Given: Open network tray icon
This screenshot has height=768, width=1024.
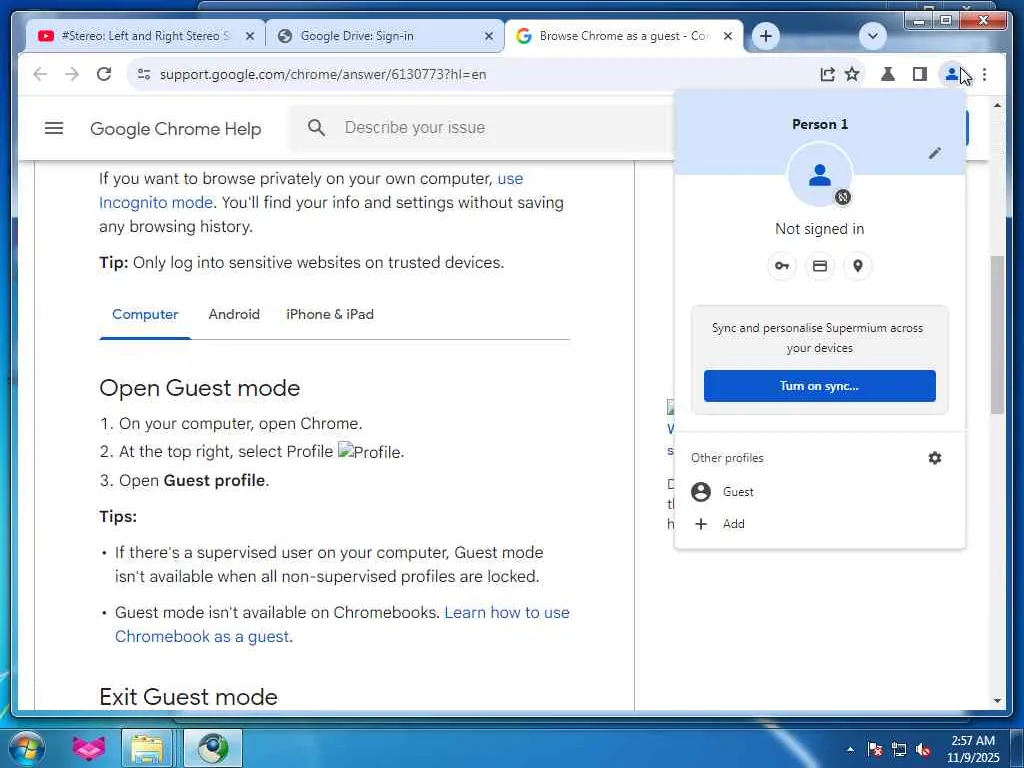Looking at the screenshot, I should point(899,749).
